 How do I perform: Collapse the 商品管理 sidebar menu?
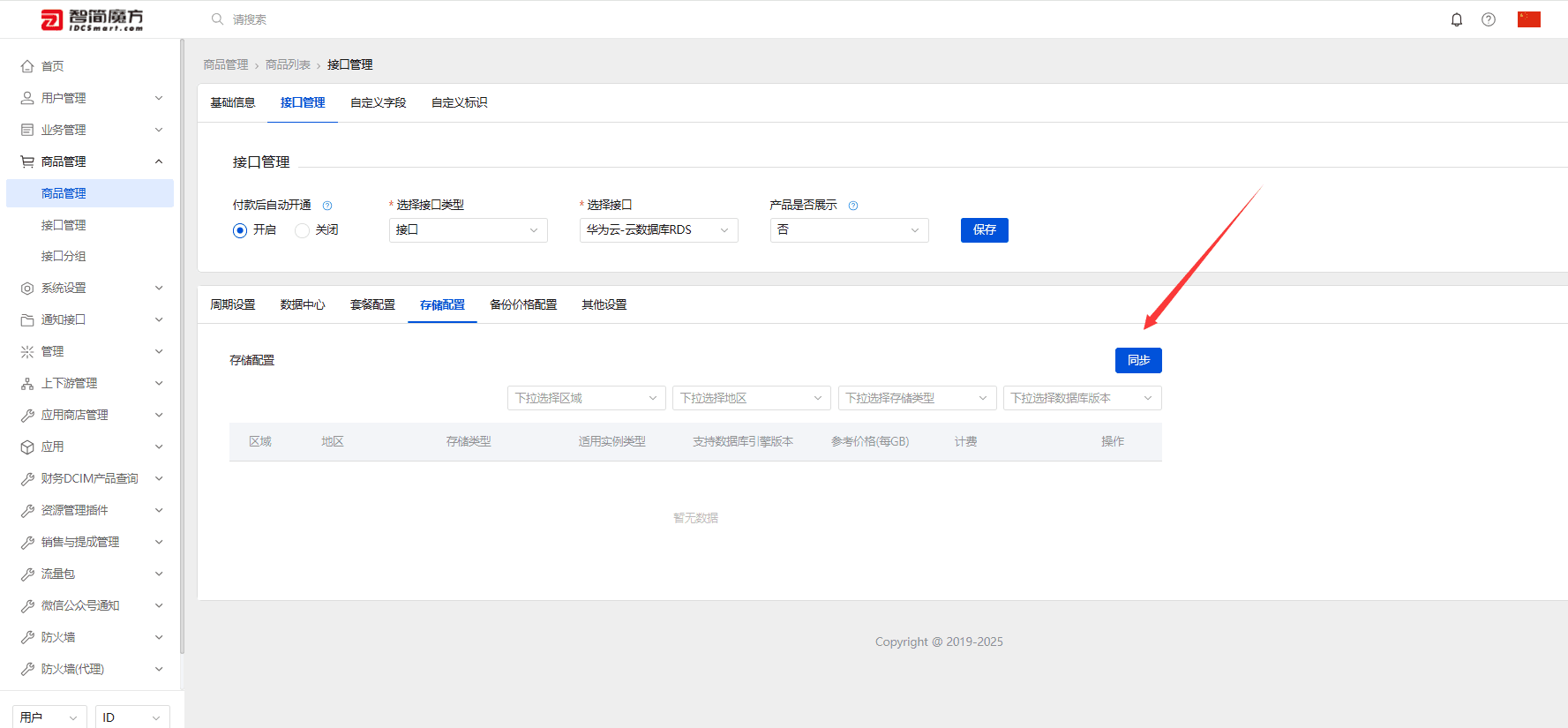click(92, 161)
